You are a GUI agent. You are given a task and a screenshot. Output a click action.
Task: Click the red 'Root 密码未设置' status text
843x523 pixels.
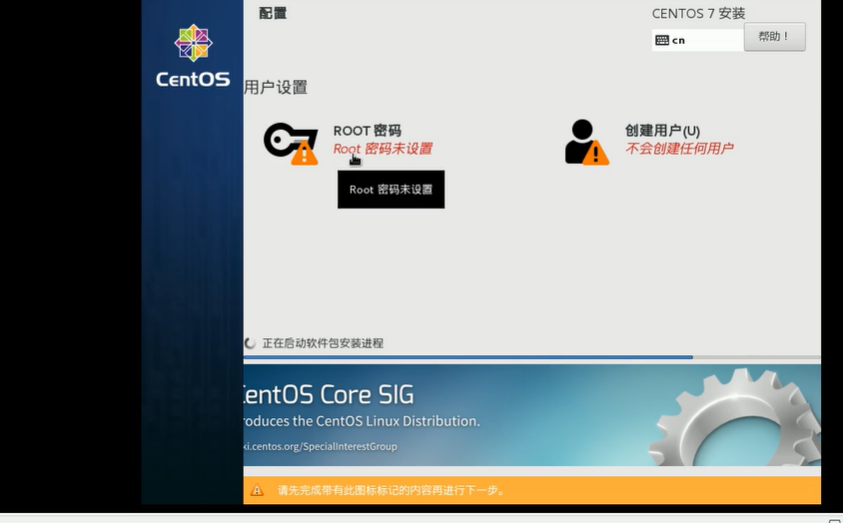click(x=383, y=149)
